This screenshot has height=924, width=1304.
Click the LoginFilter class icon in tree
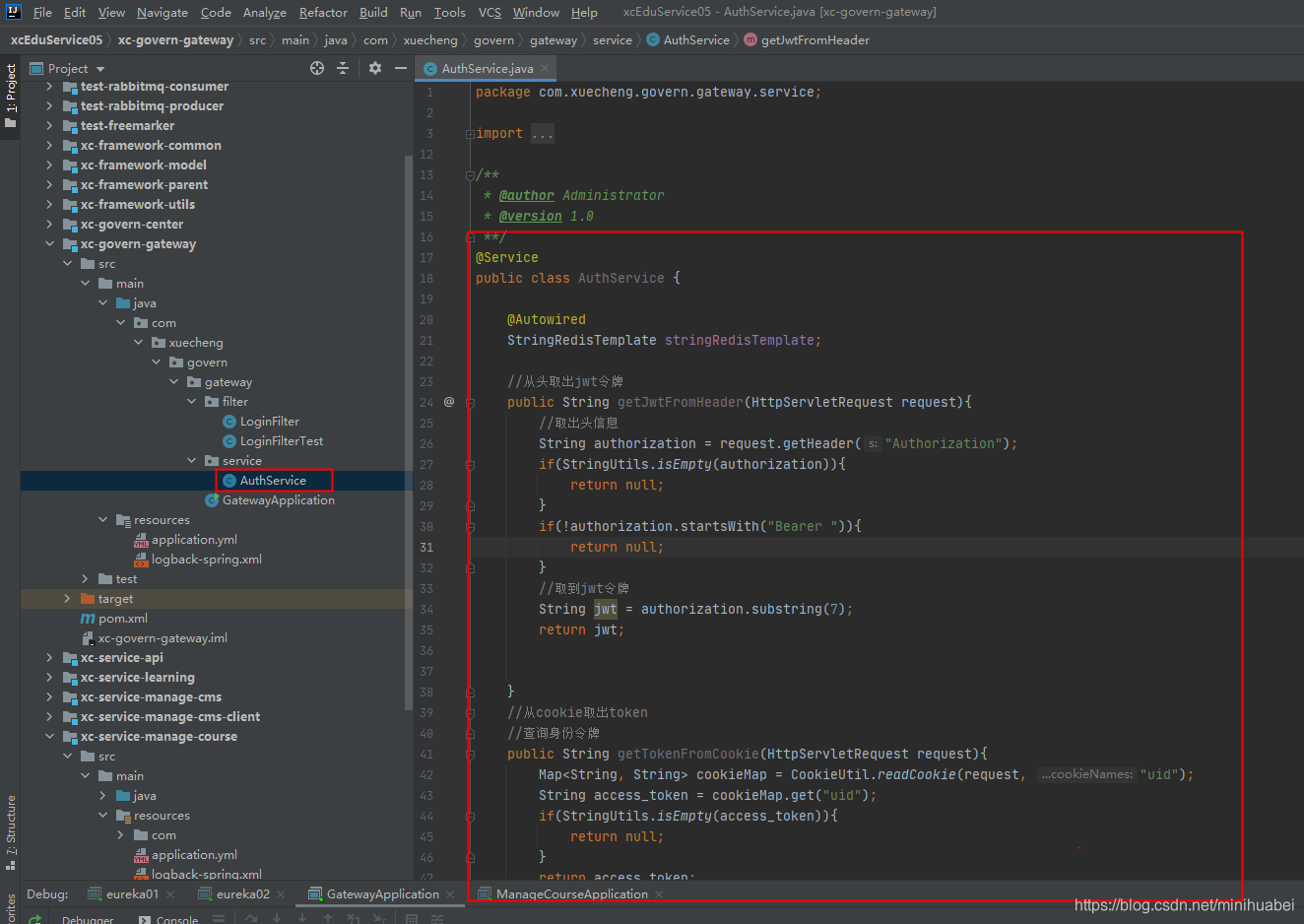click(229, 422)
